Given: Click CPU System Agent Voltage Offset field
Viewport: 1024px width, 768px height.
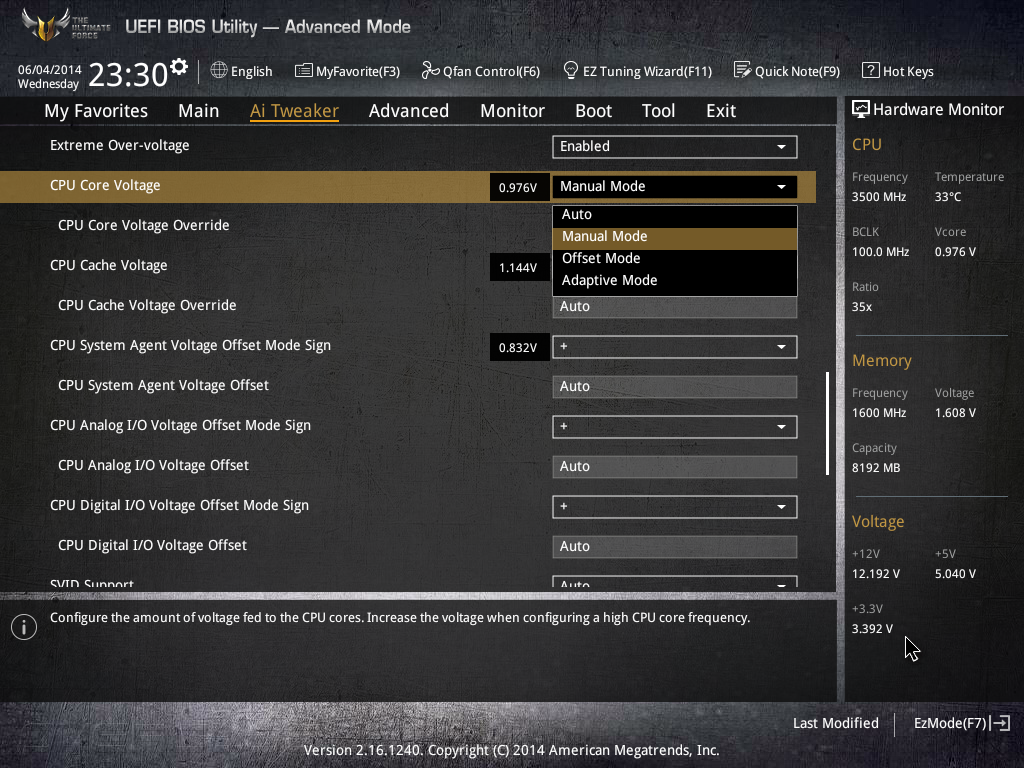Looking at the screenshot, I should click(675, 387).
